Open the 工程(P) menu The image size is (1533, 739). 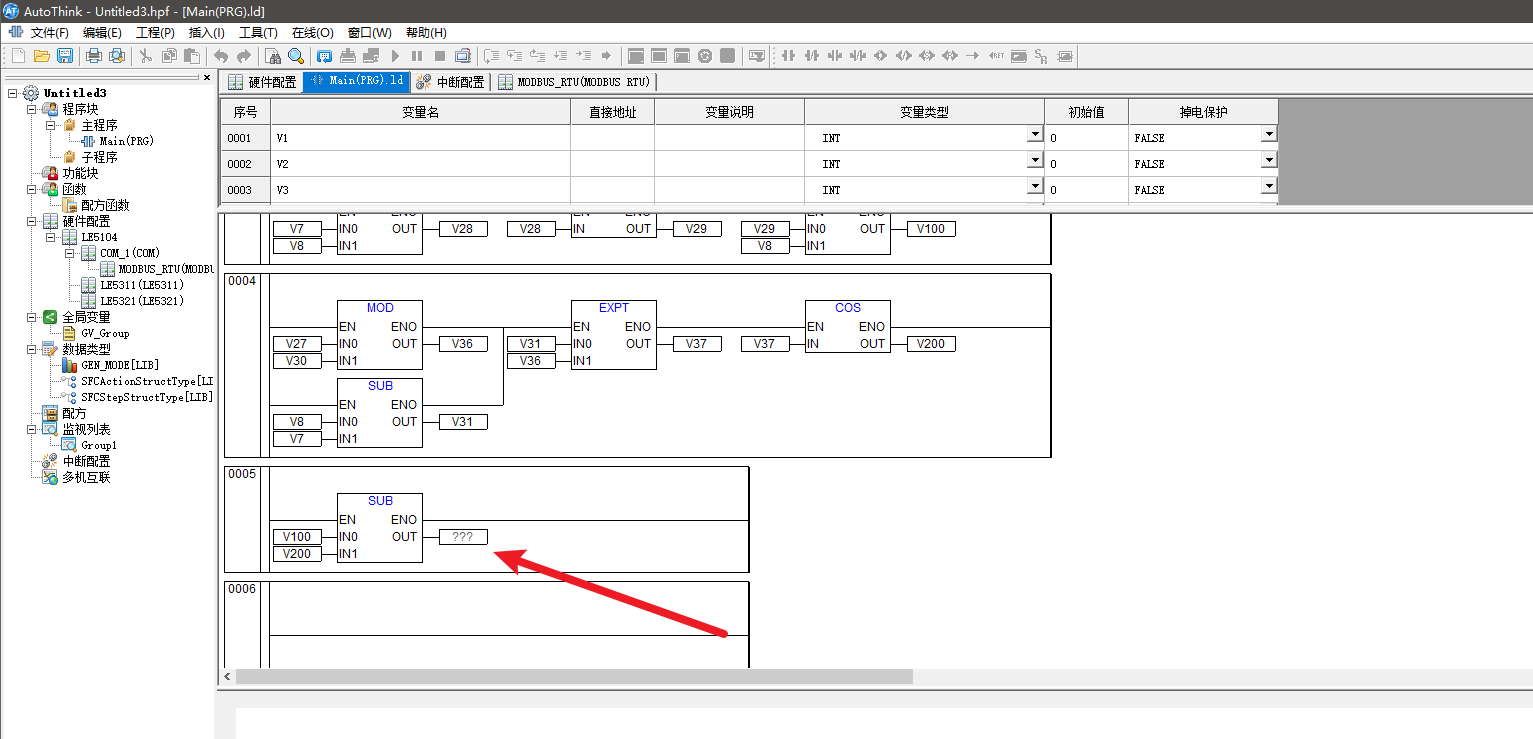[x=155, y=33]
